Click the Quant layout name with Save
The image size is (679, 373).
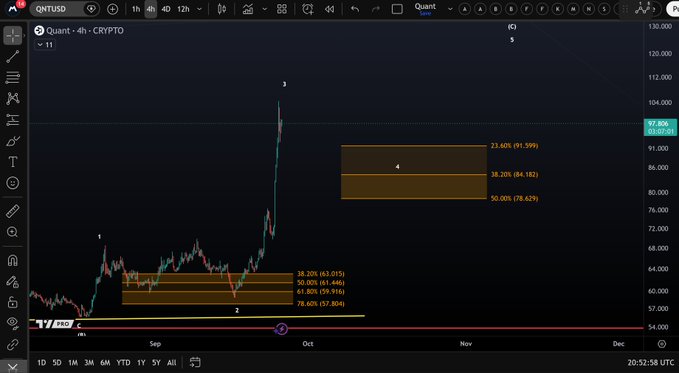[x=425, y=9]
